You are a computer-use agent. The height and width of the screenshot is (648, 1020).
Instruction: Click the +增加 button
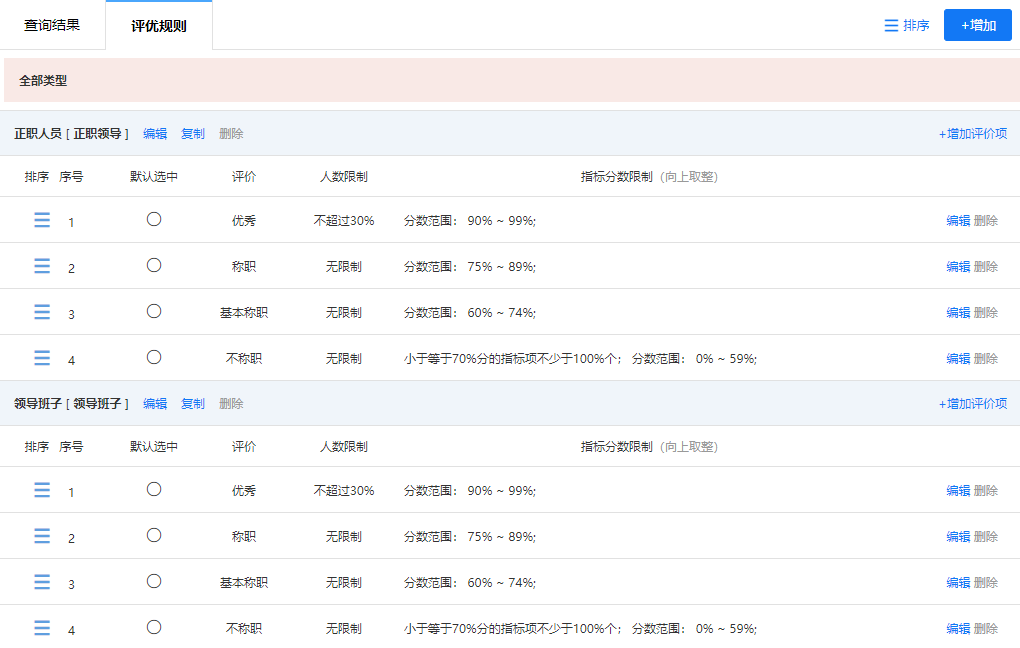pyautogui.click(x=977, y=24)
